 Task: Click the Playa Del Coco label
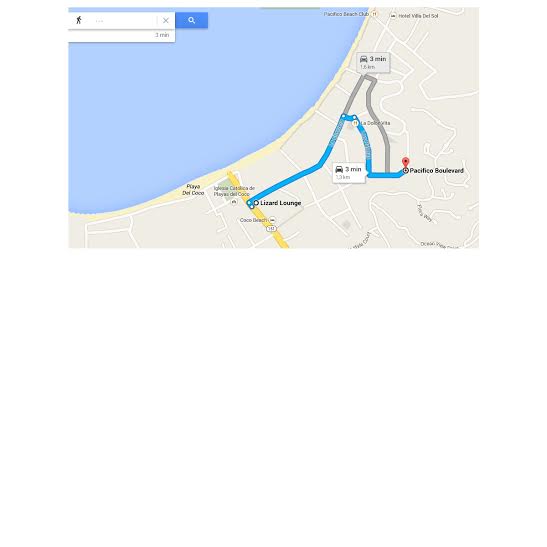pyautogui.click(x=193, y=189)
